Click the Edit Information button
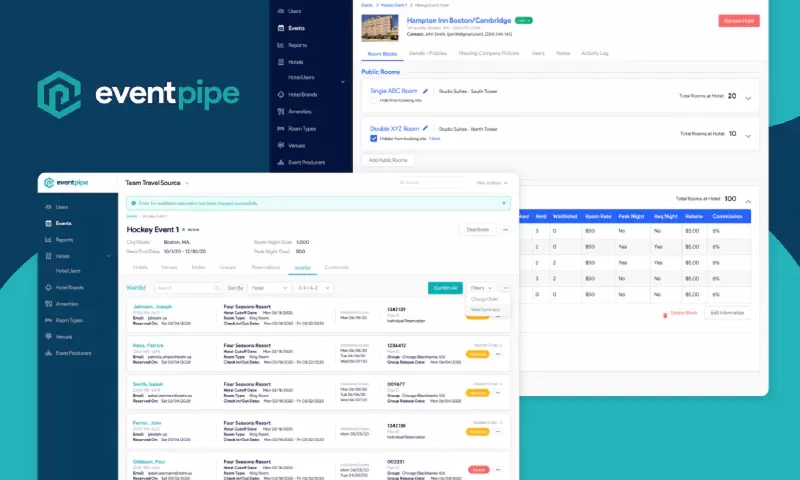800x480 pixels. pyautogui.click(x=727, y=313)
